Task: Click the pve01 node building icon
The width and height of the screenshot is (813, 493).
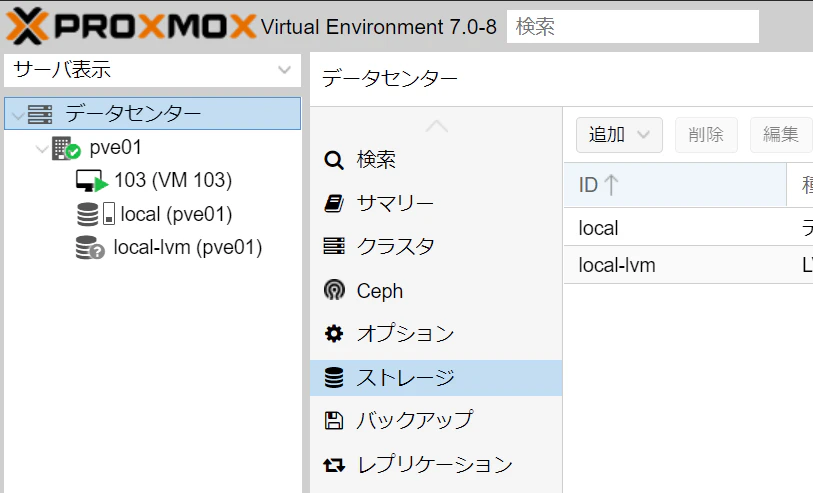Action: tap(66, 149)
